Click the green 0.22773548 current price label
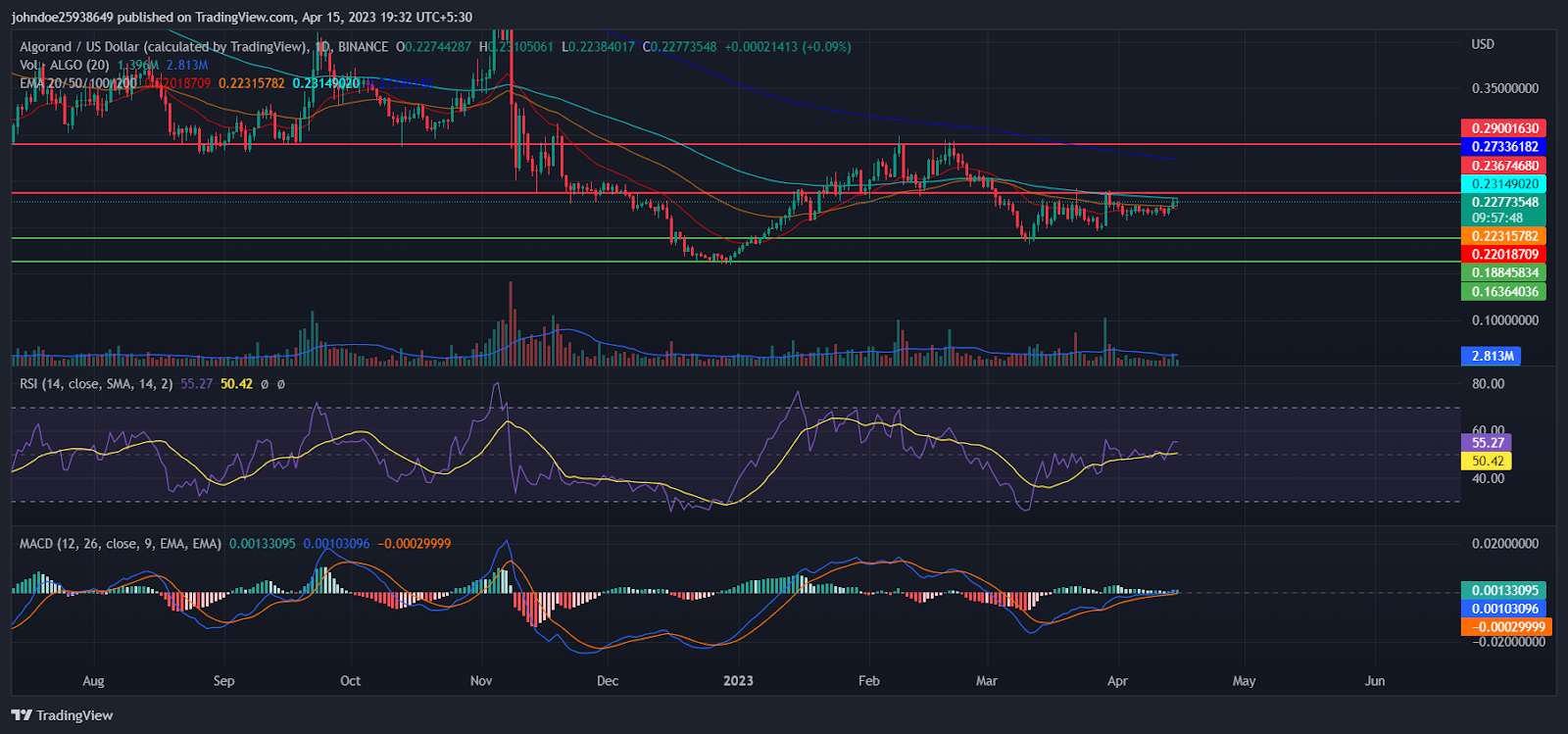1568x734 pixels. (x=1504, y=203)
